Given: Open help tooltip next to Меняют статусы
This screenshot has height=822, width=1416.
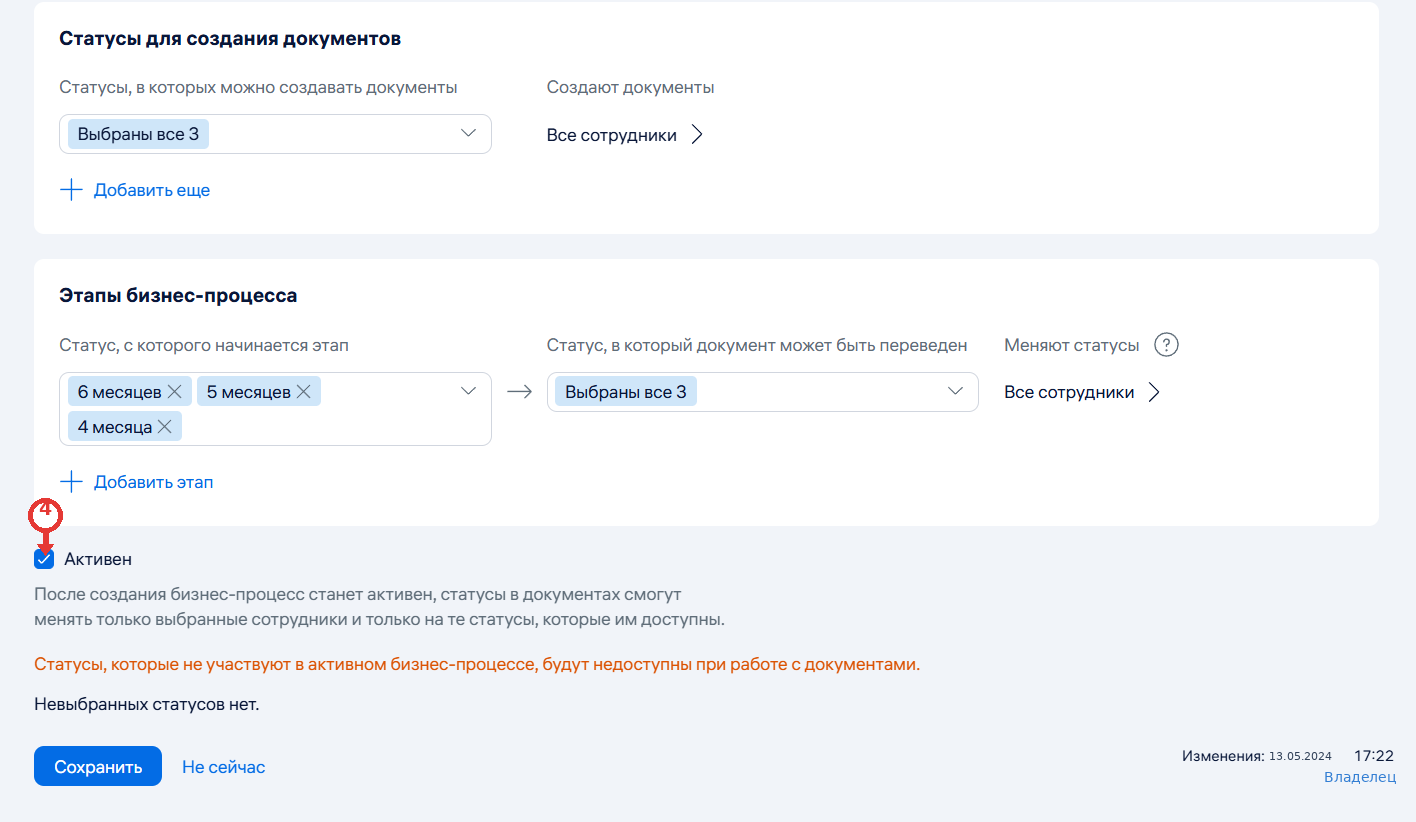Looking at the screenshot, I should click(x=1166, y=345).
